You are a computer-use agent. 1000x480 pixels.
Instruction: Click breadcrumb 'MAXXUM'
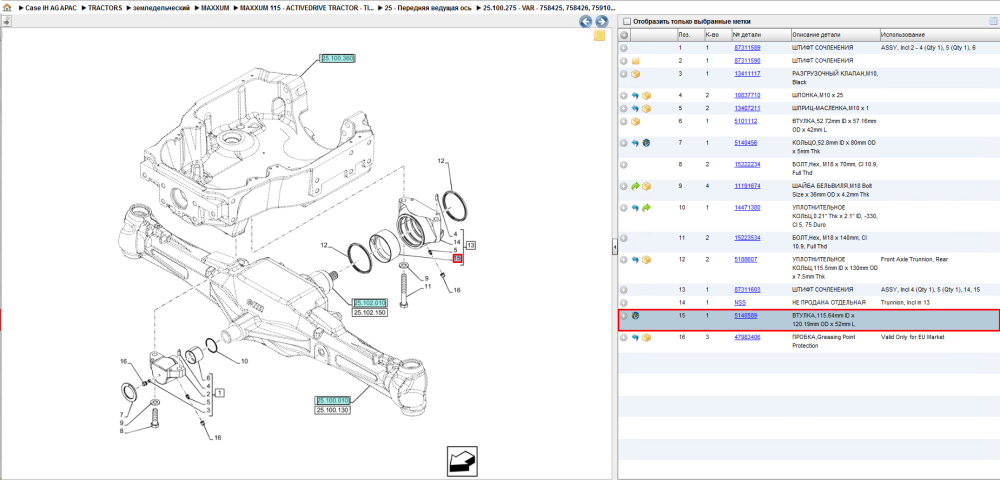point(214,7)
